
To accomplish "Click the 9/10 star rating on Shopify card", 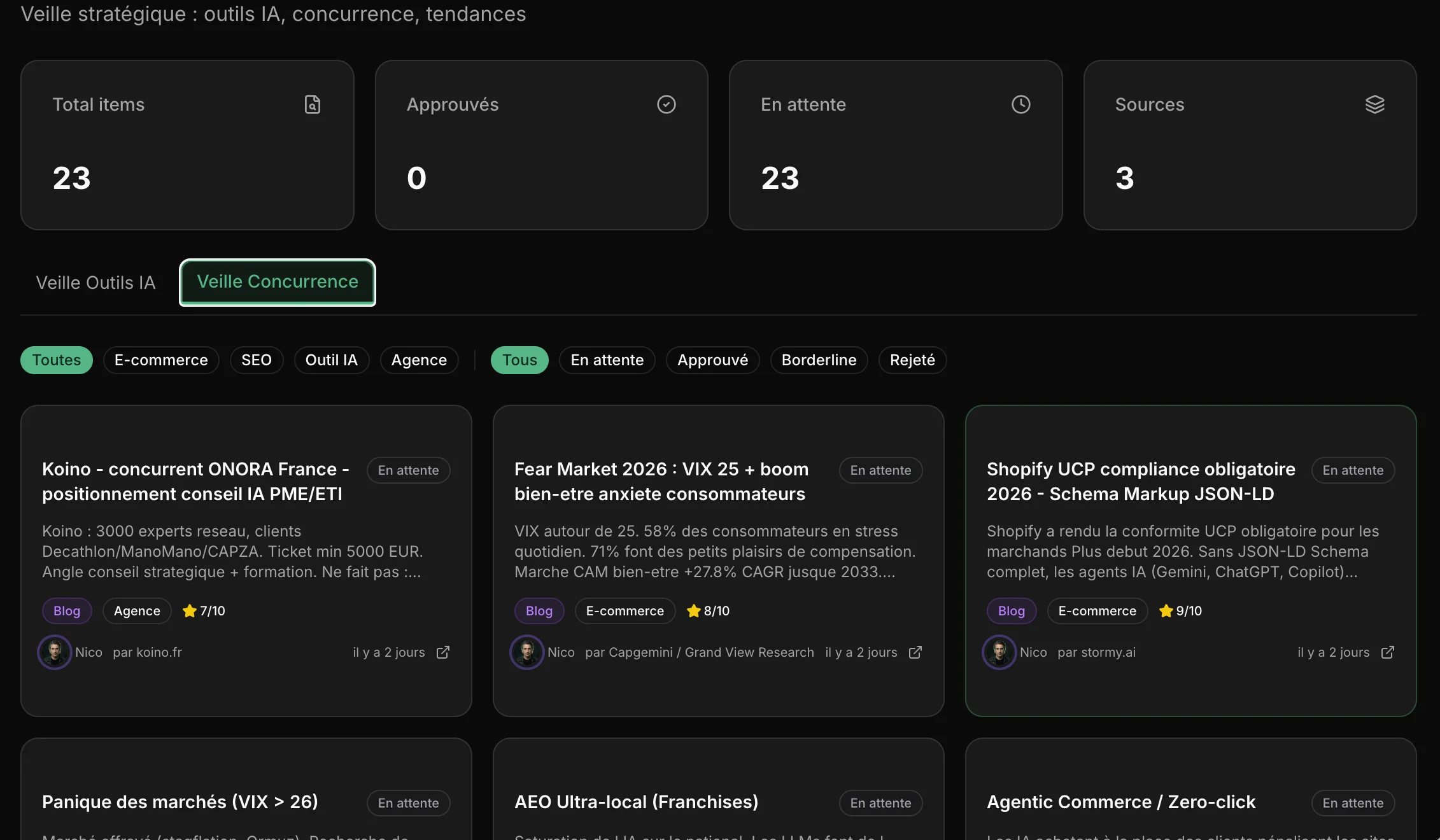I will click(1180, 611).
